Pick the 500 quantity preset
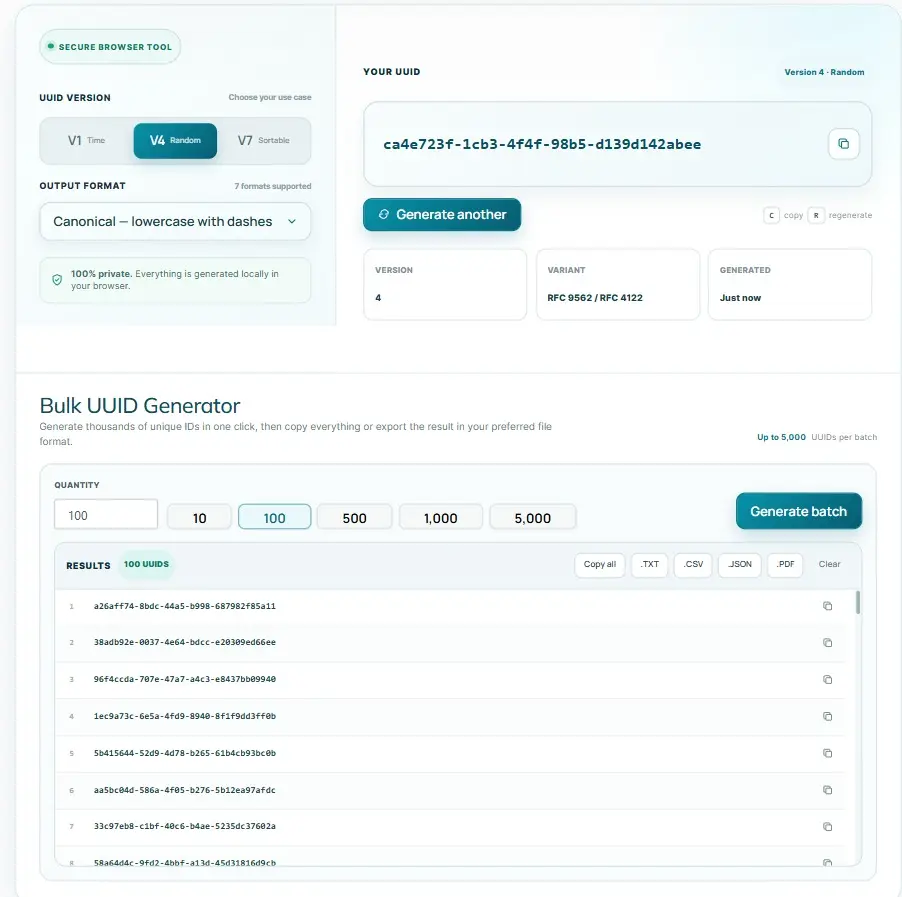Screen dimensions: 902x897 (354, 518)
